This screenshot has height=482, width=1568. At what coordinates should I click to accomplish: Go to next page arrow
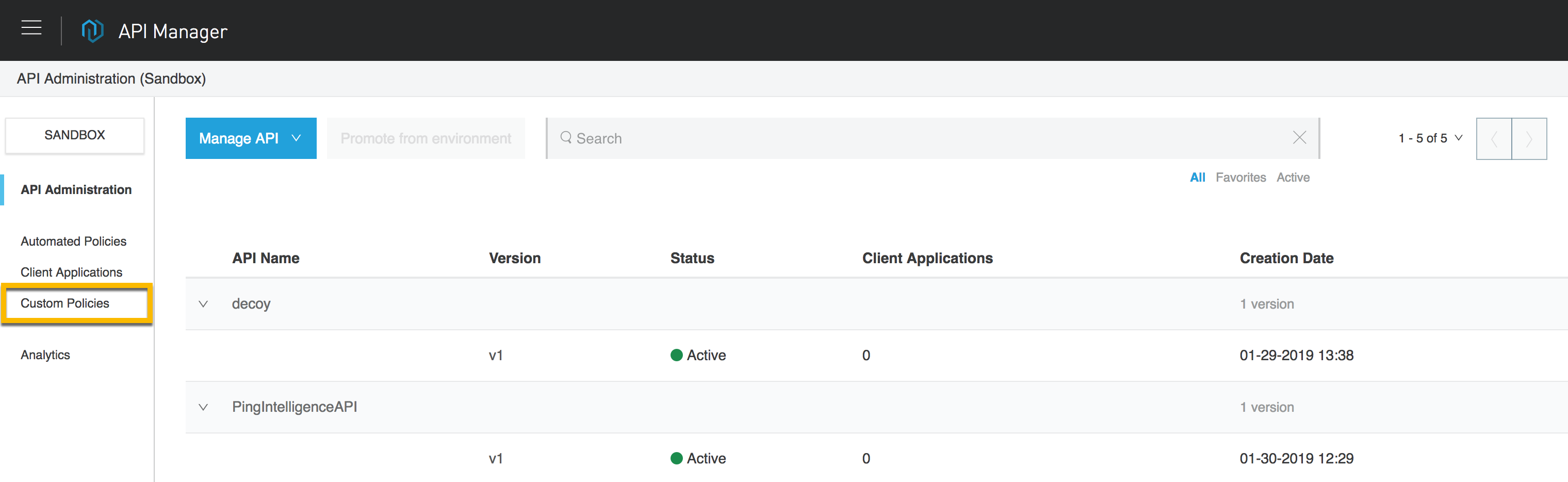click(x=1529, y=139)
